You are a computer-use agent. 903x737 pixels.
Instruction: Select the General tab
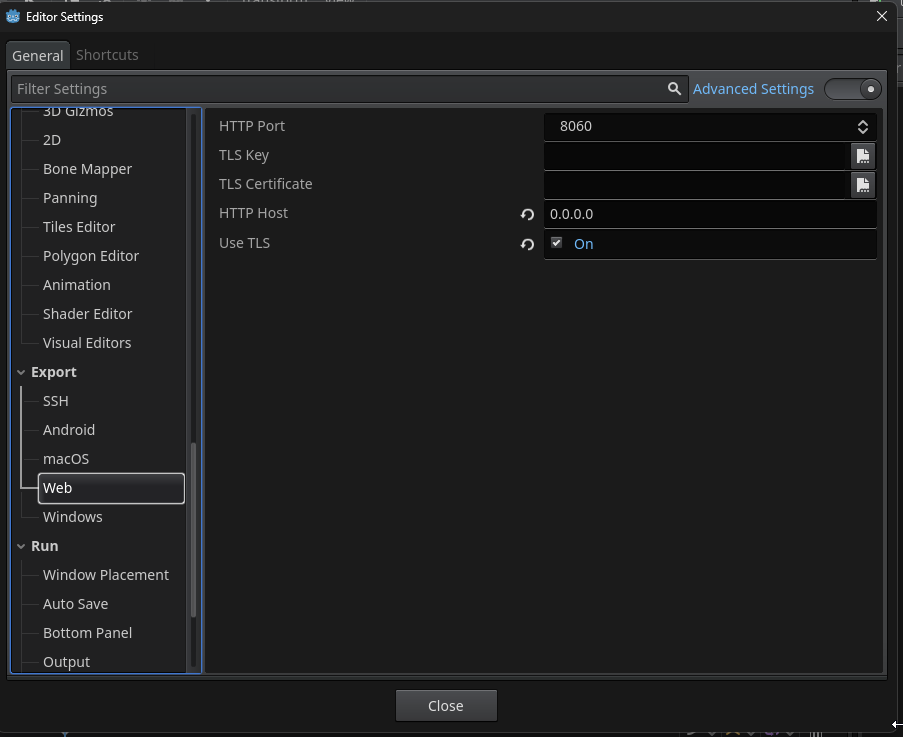(38, 56)
